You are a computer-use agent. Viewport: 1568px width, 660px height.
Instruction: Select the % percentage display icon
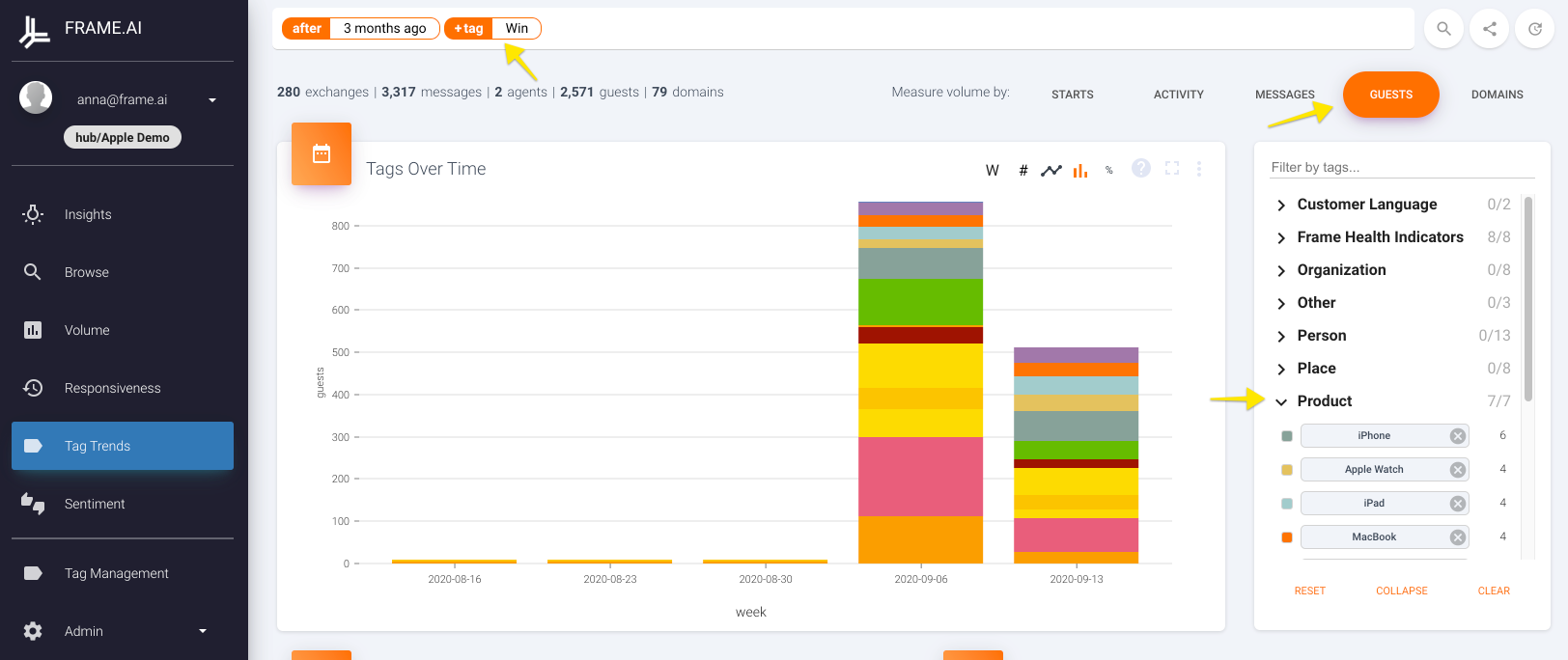1109,171
